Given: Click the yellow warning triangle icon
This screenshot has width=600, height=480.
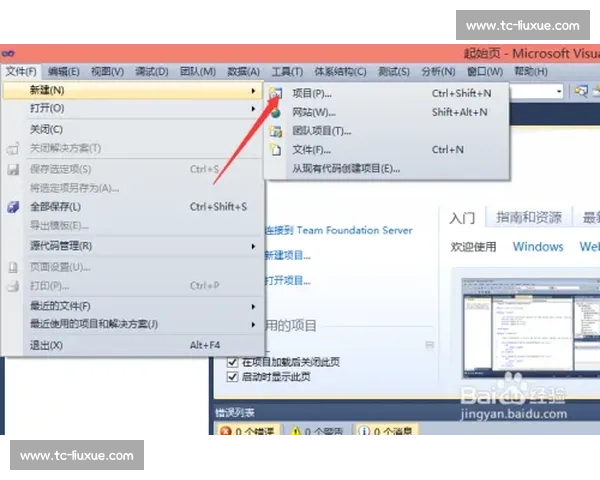Looking at the screenshot, I should (296, 431).
